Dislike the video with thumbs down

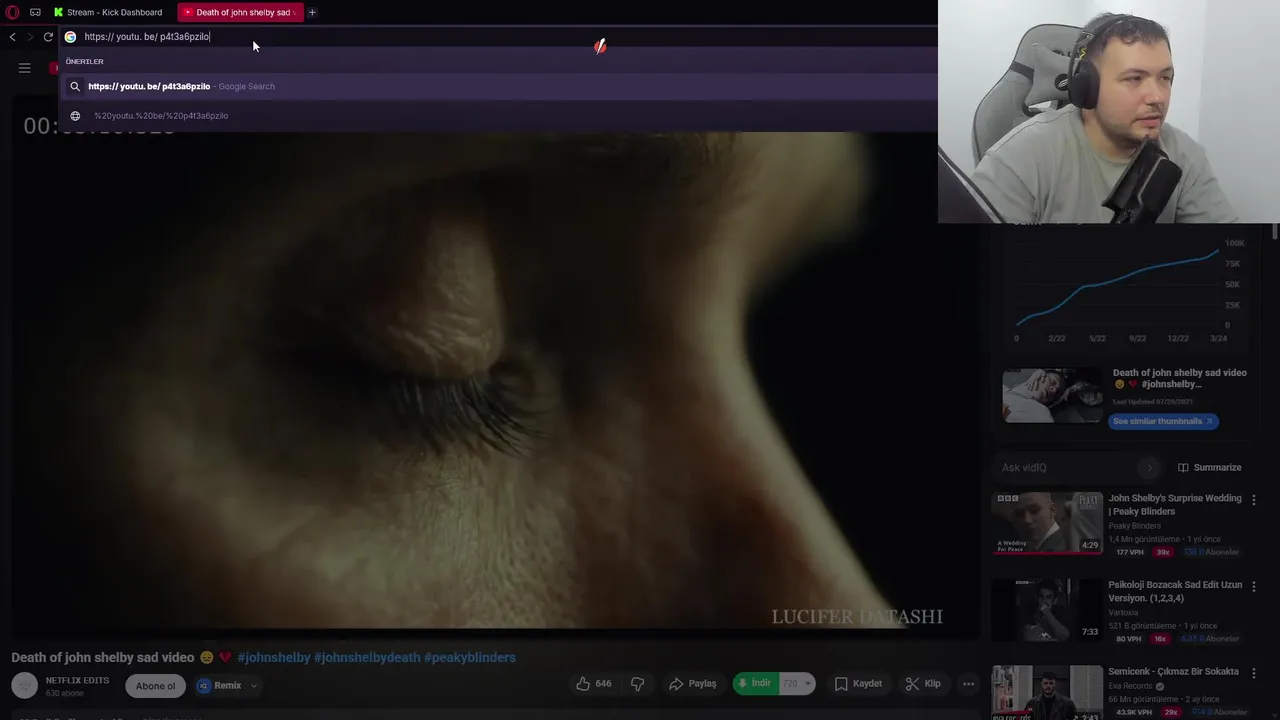click(x=637, y=684)
